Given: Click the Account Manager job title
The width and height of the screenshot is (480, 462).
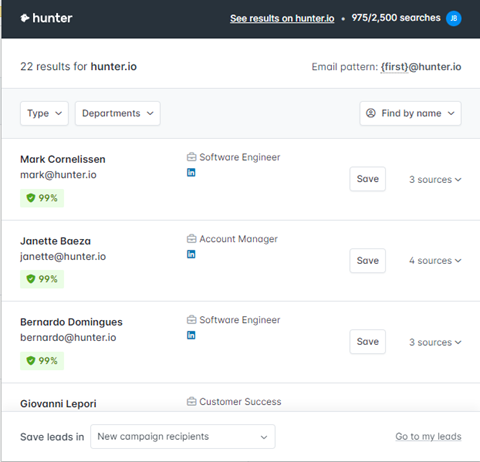Looking at the screenshot, I should tap(238, 239).
